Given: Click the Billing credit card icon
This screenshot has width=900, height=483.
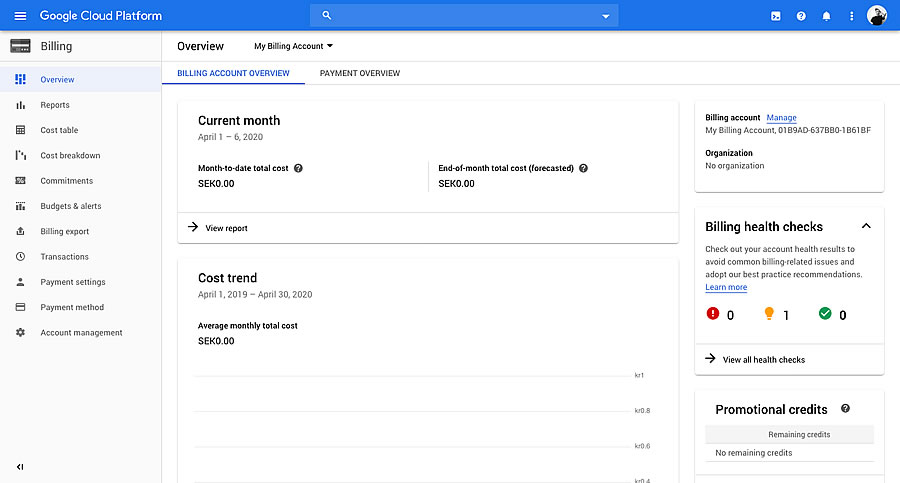Looking at the screenshot, I should [x=20, y=46].
